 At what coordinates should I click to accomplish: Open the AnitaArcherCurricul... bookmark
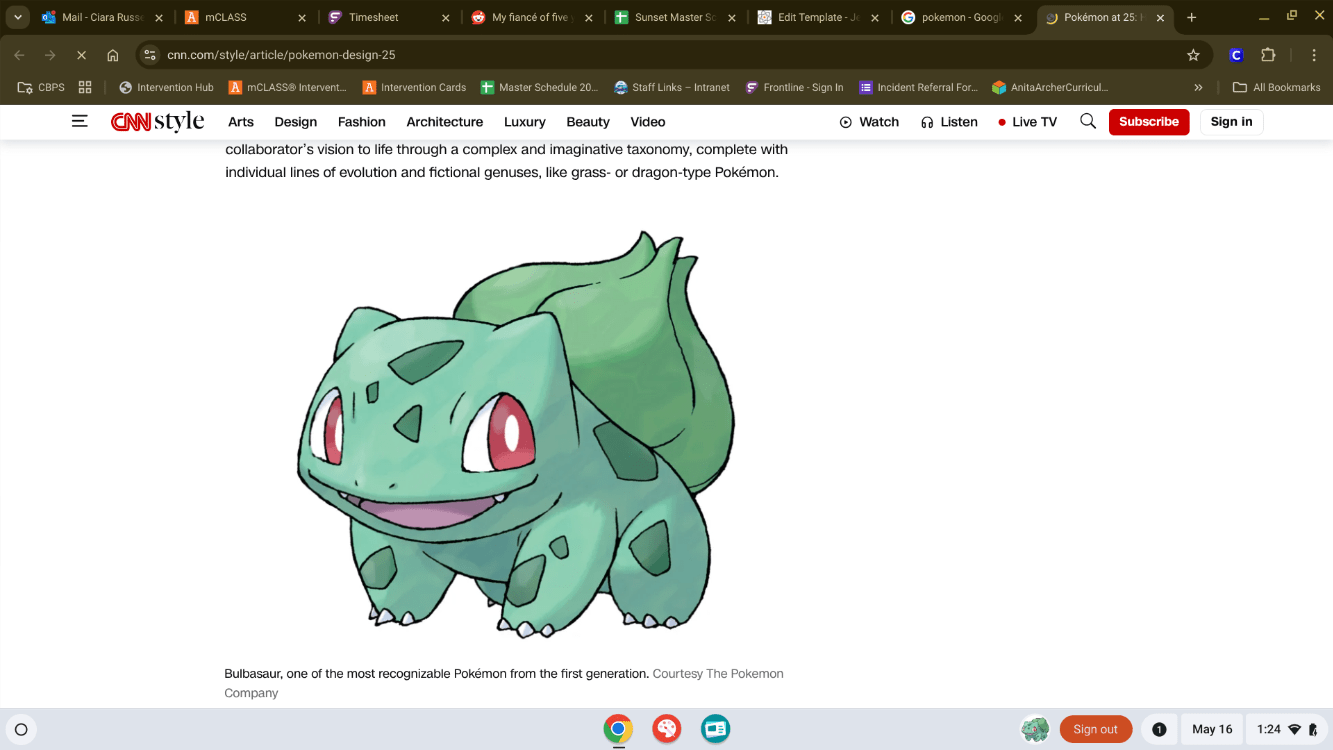(x=1050, y=87)
